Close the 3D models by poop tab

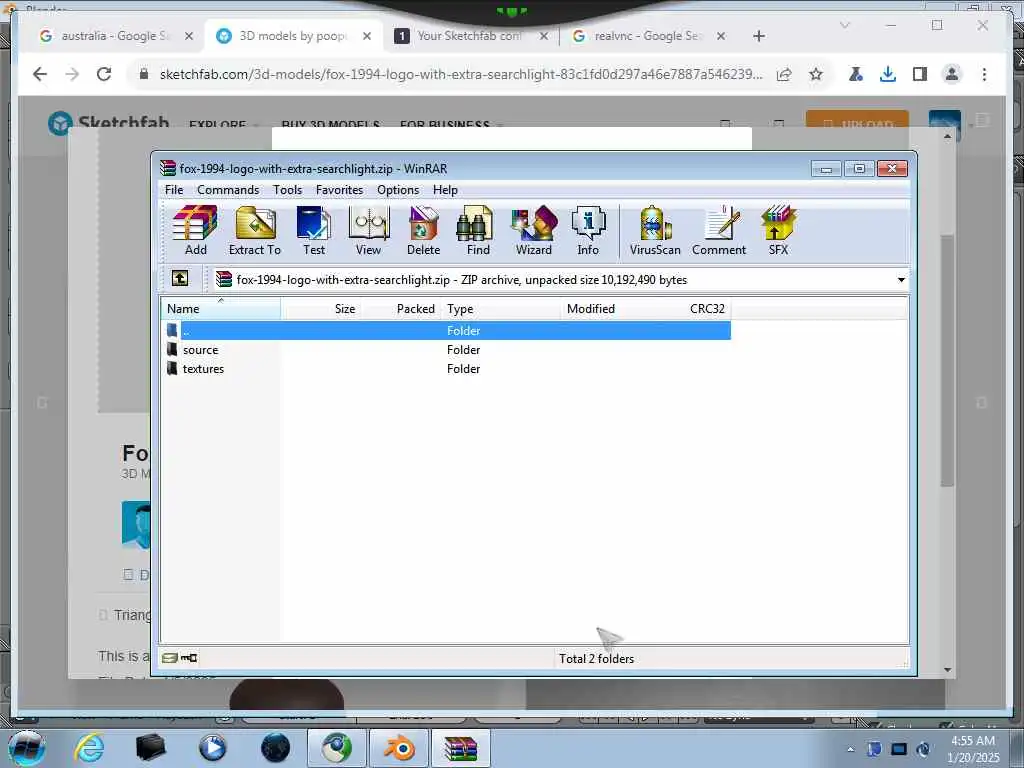click(367, 36)
